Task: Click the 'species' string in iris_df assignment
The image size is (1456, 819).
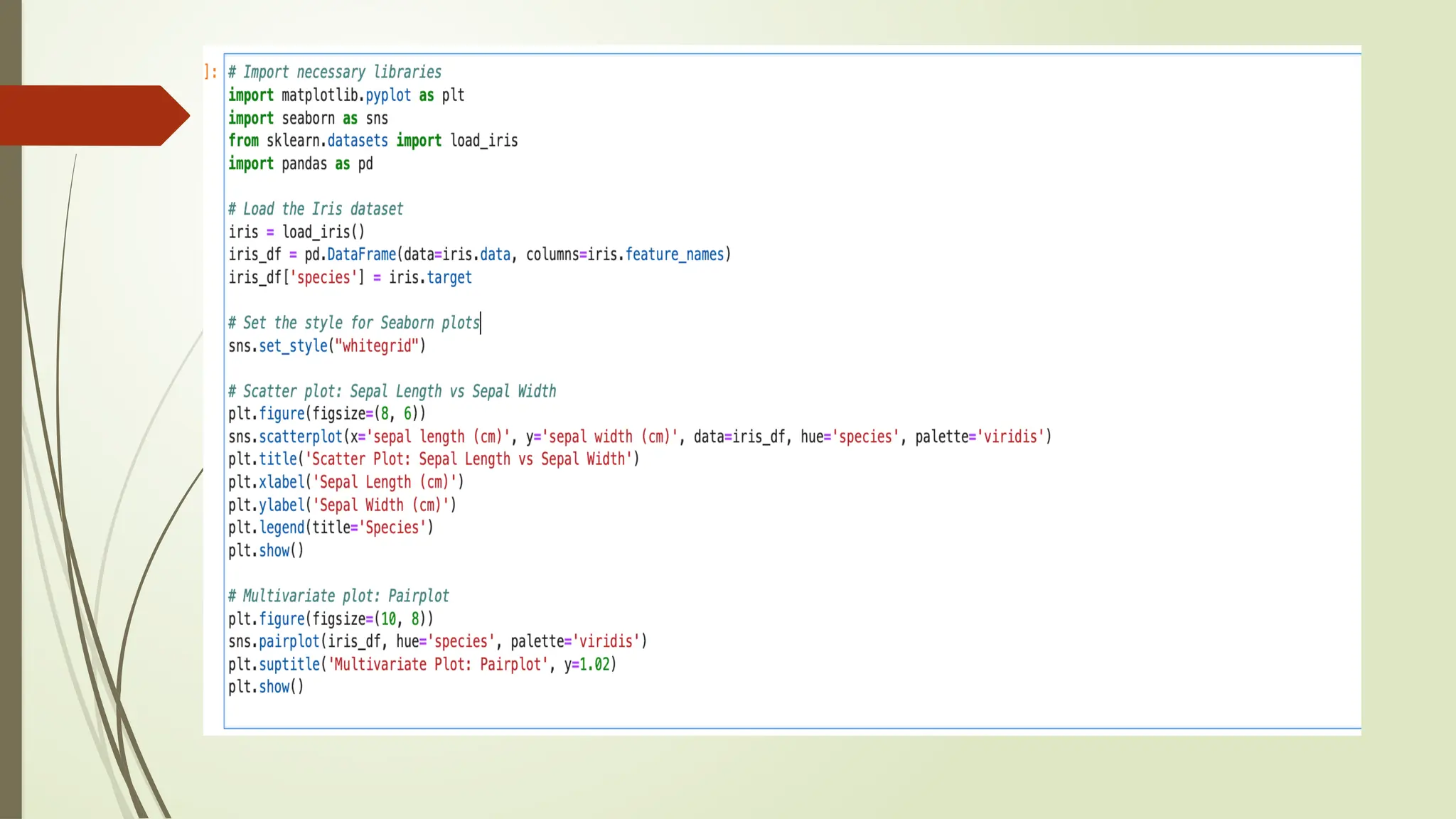Action: coord(323,277)
